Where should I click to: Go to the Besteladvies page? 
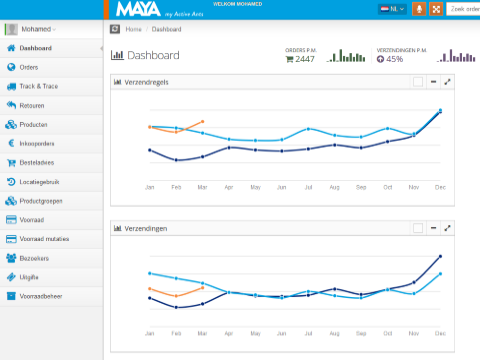coord(52,163)
